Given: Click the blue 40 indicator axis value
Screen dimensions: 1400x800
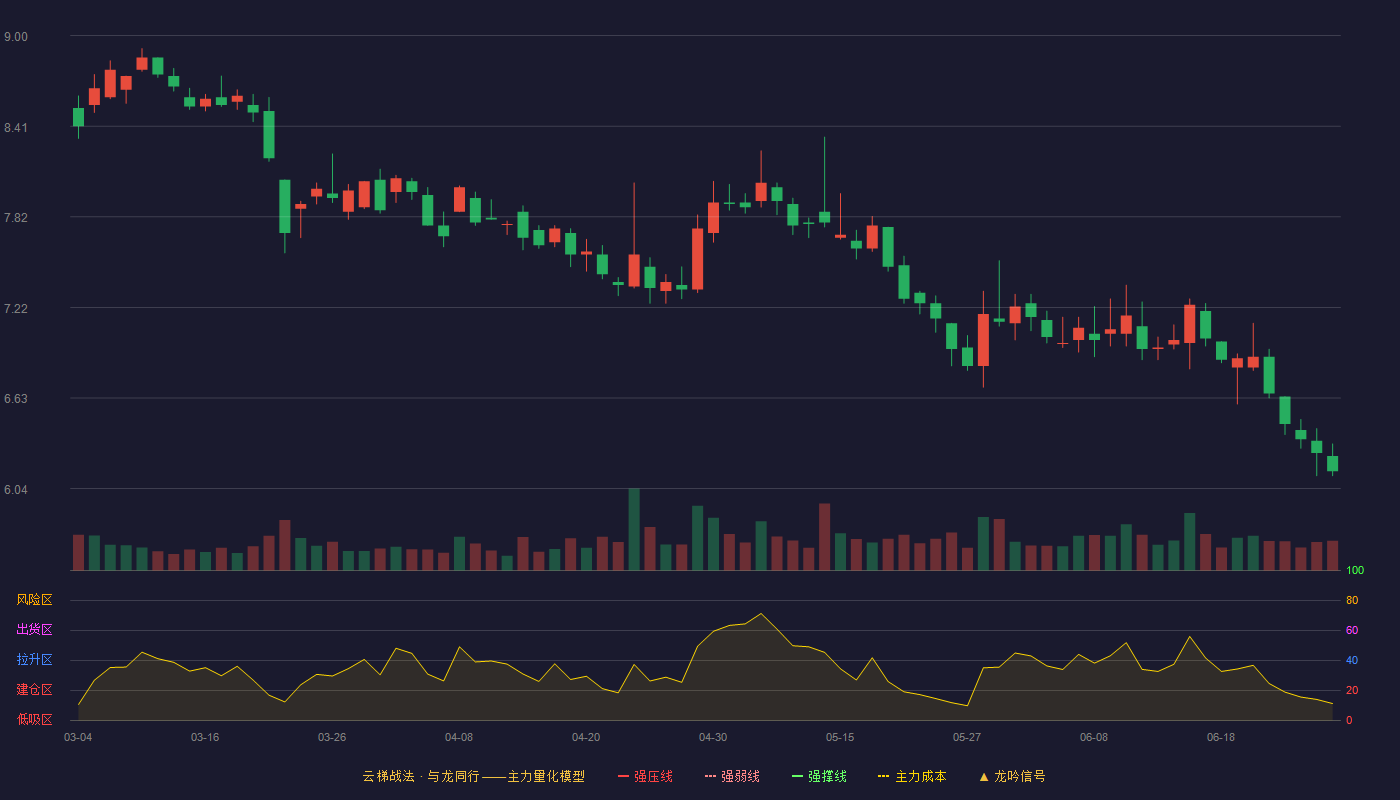Looking at the screenshot, I should click(1352, 661).
